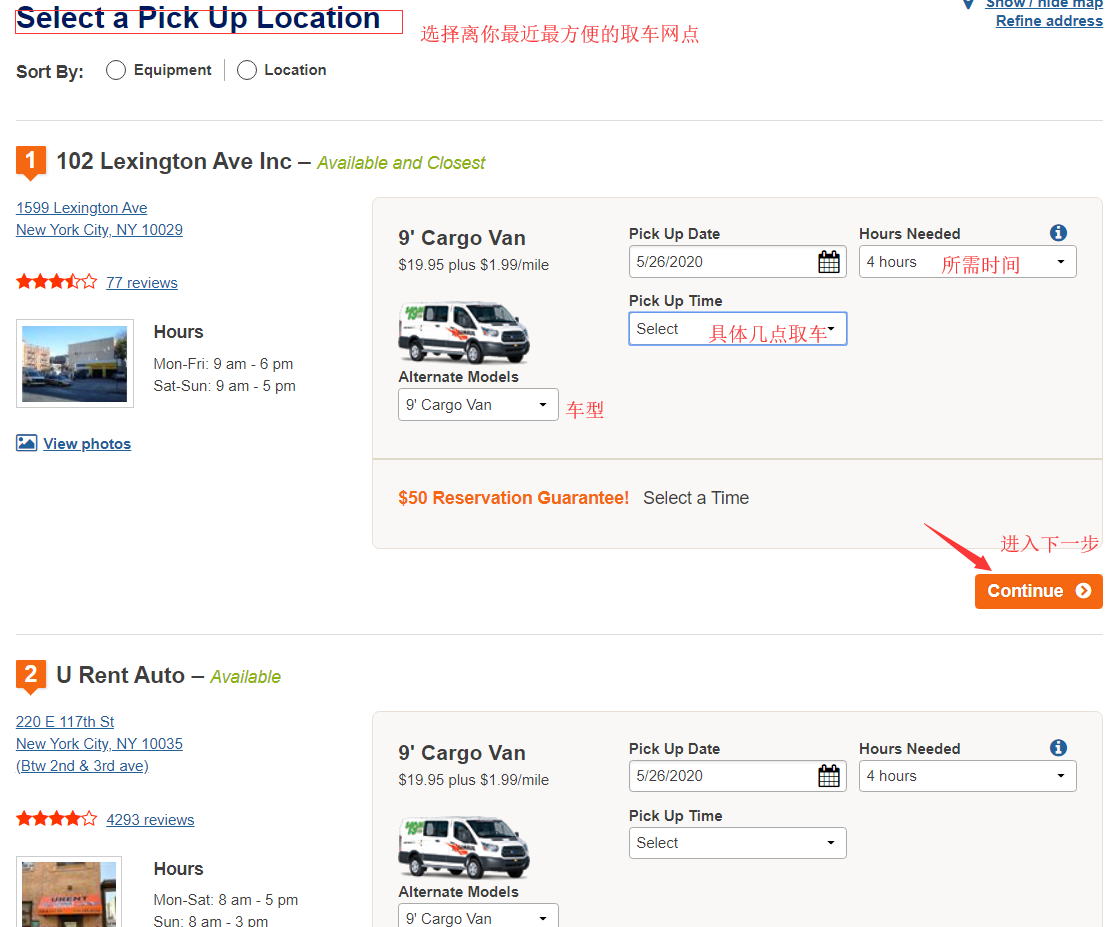
Task: Expand Pick Up Time dropdown for 102 Lexington
Action: coord(737,329)
